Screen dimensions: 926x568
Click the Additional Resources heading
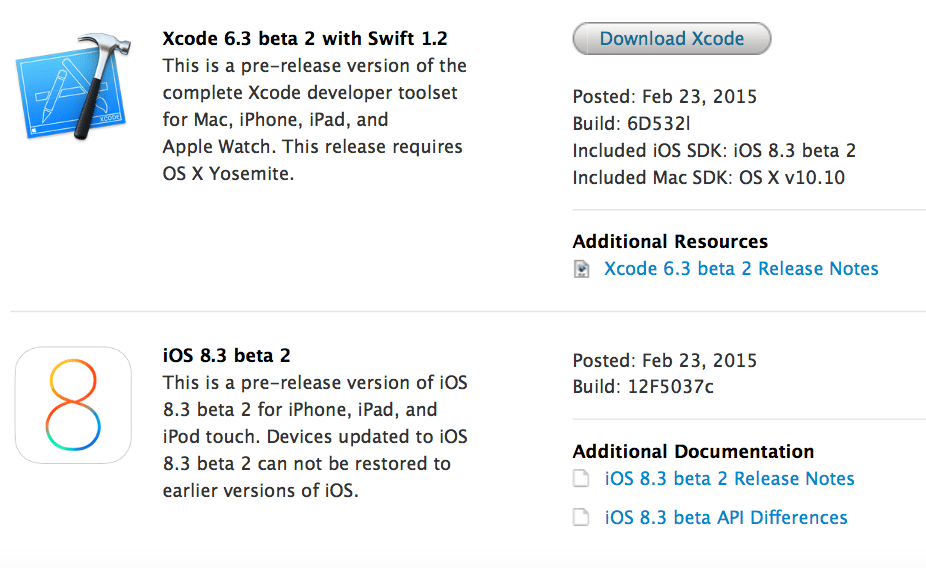point(670,242)
